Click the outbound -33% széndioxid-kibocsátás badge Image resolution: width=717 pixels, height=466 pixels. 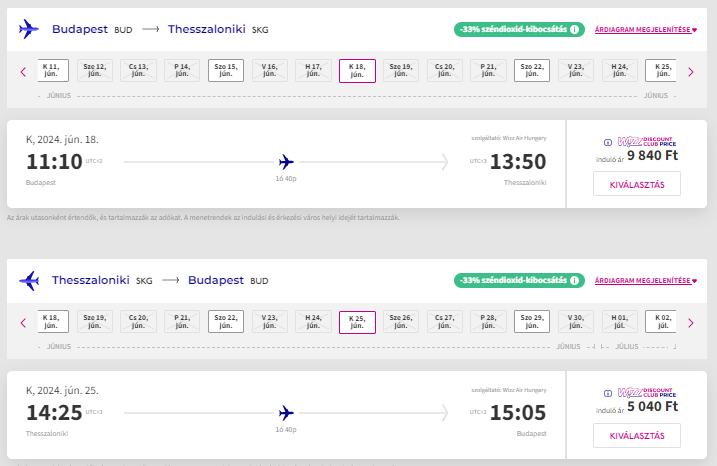pos(519,29)
